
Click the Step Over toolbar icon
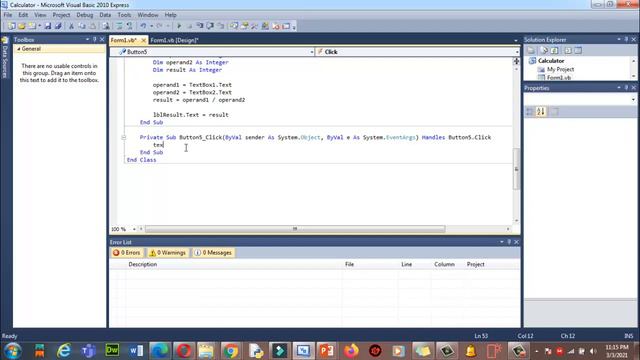click(x=210, y=26)
